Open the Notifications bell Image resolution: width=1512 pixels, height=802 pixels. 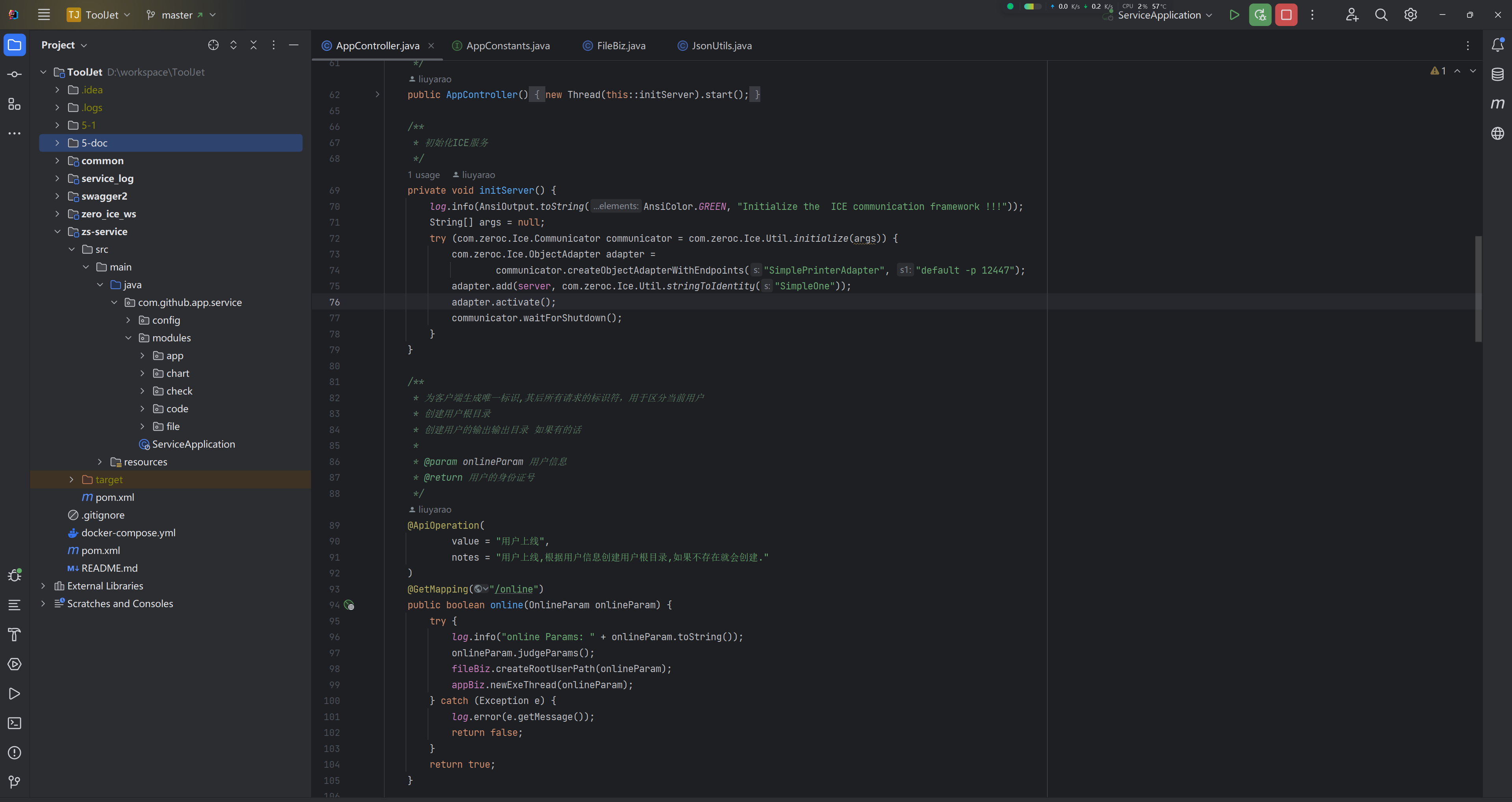[x=1497, y=44]
